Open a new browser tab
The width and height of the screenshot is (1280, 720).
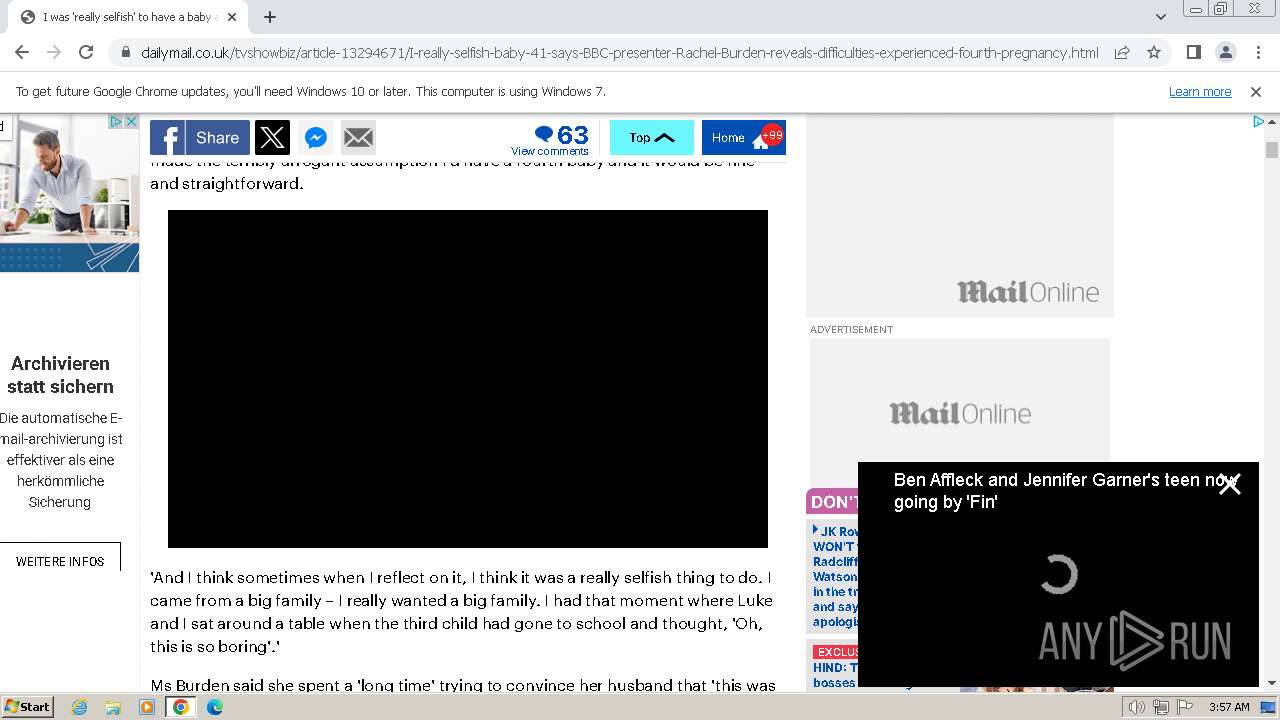tap(270, 17)
